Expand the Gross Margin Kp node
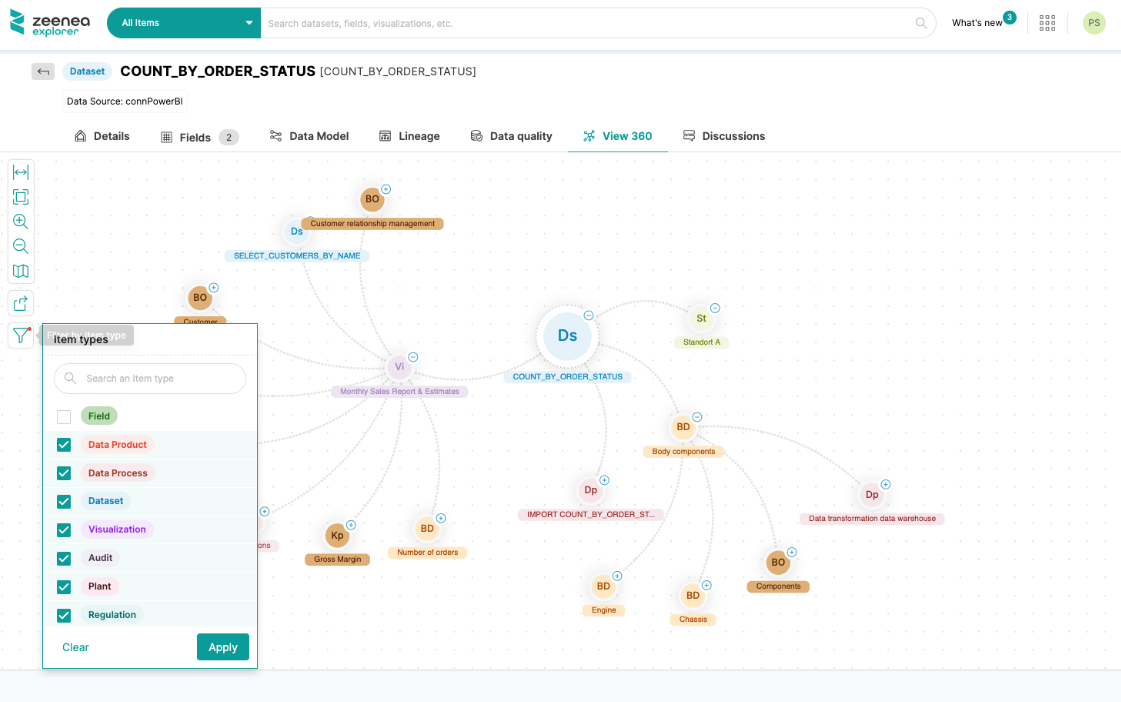 click(351, 525)
